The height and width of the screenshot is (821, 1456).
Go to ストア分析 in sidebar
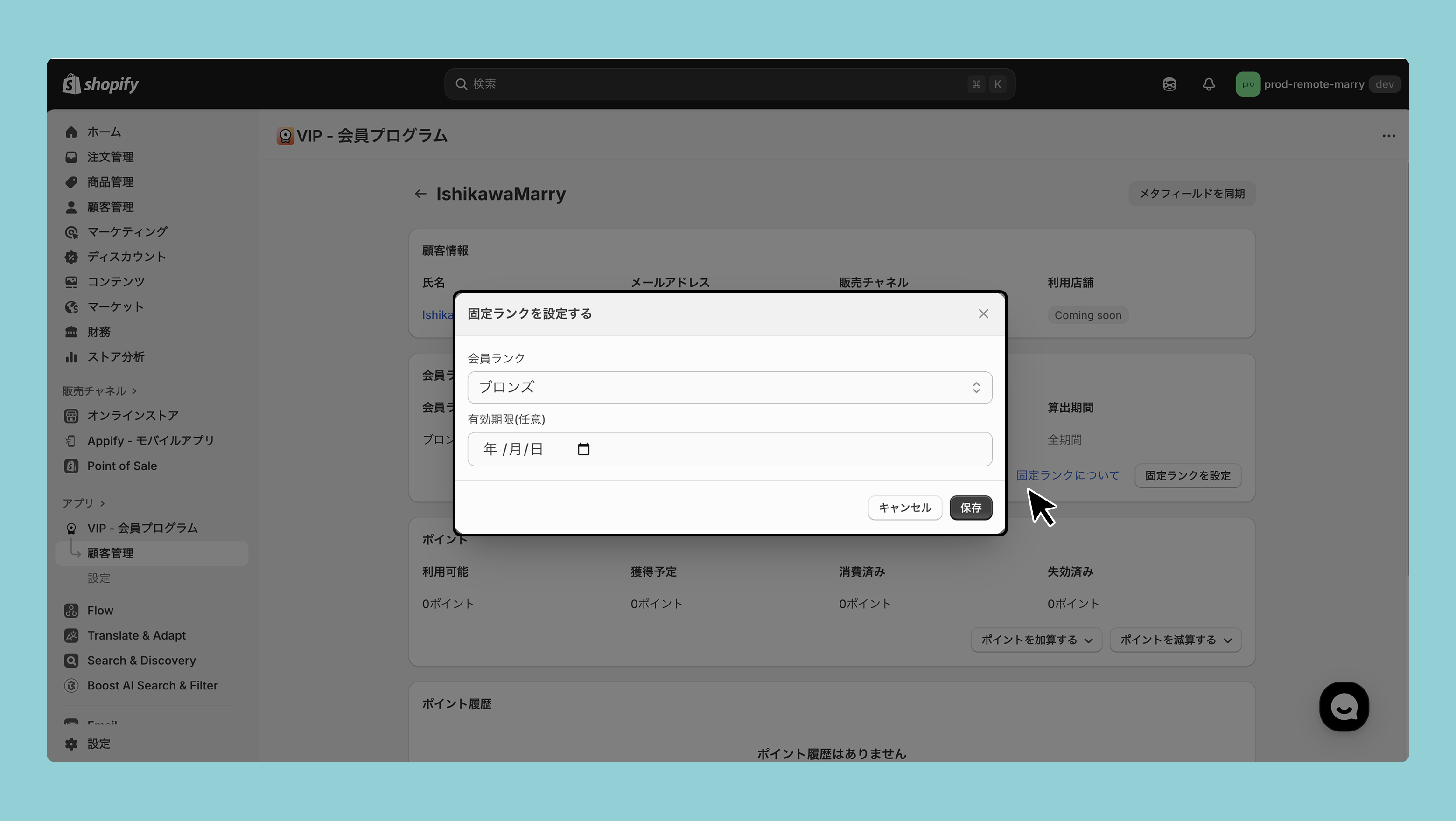click(115, 356)
